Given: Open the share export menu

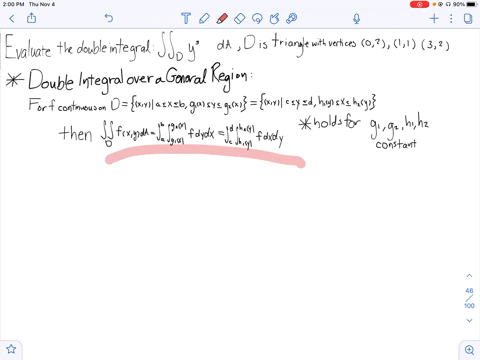Looking at the screenshot, I should coord(31,18).
